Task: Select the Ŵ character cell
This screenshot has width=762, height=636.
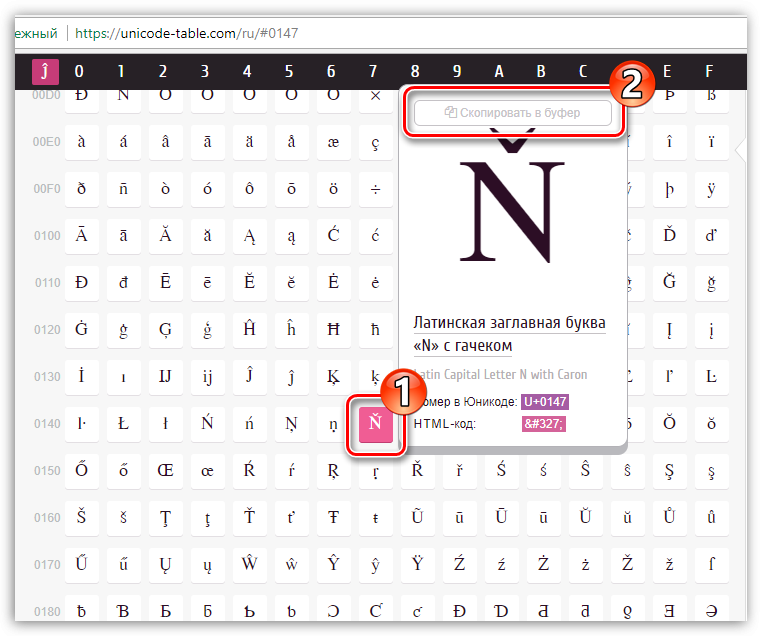Action: (249, 565)
